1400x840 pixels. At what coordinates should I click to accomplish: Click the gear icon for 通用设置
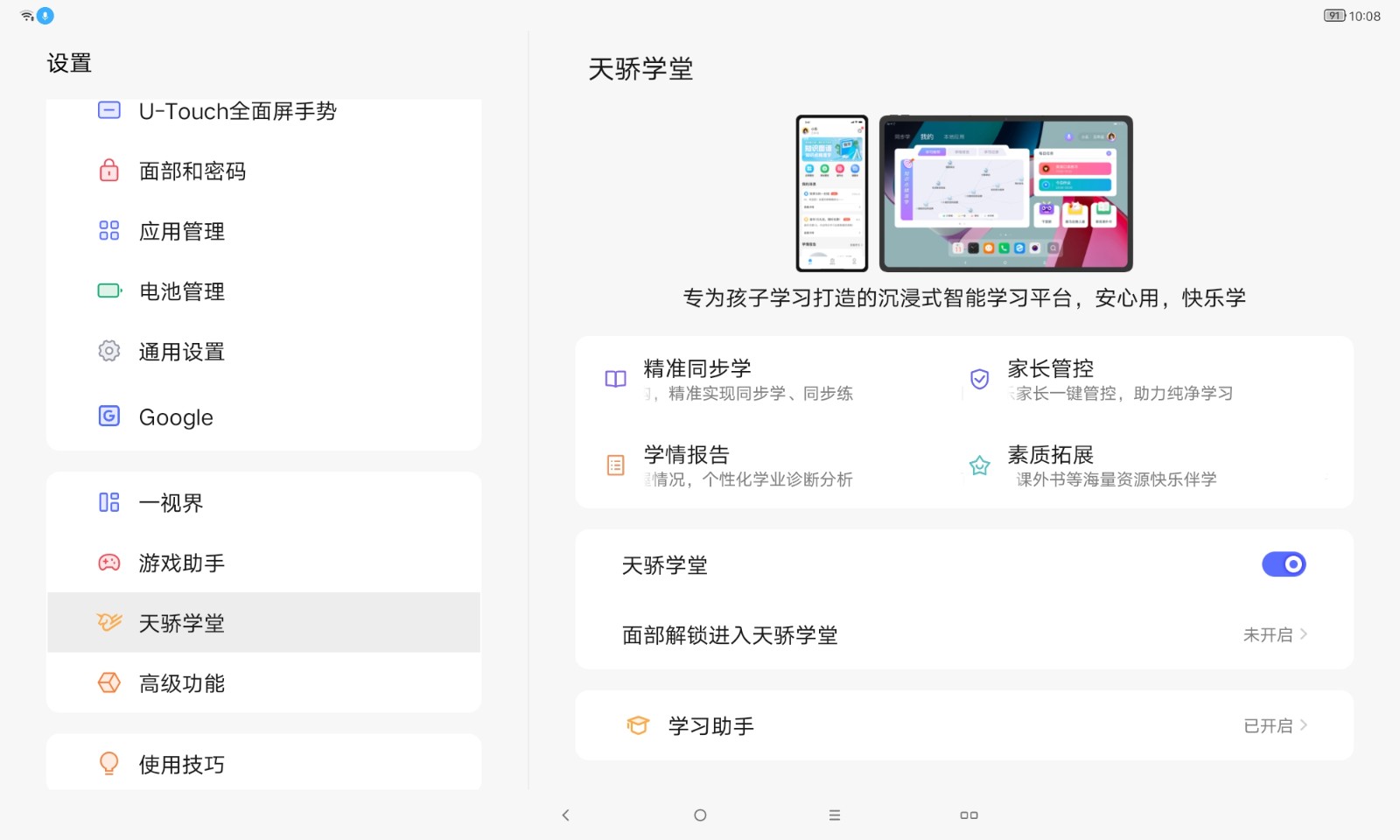pos(109,351)
